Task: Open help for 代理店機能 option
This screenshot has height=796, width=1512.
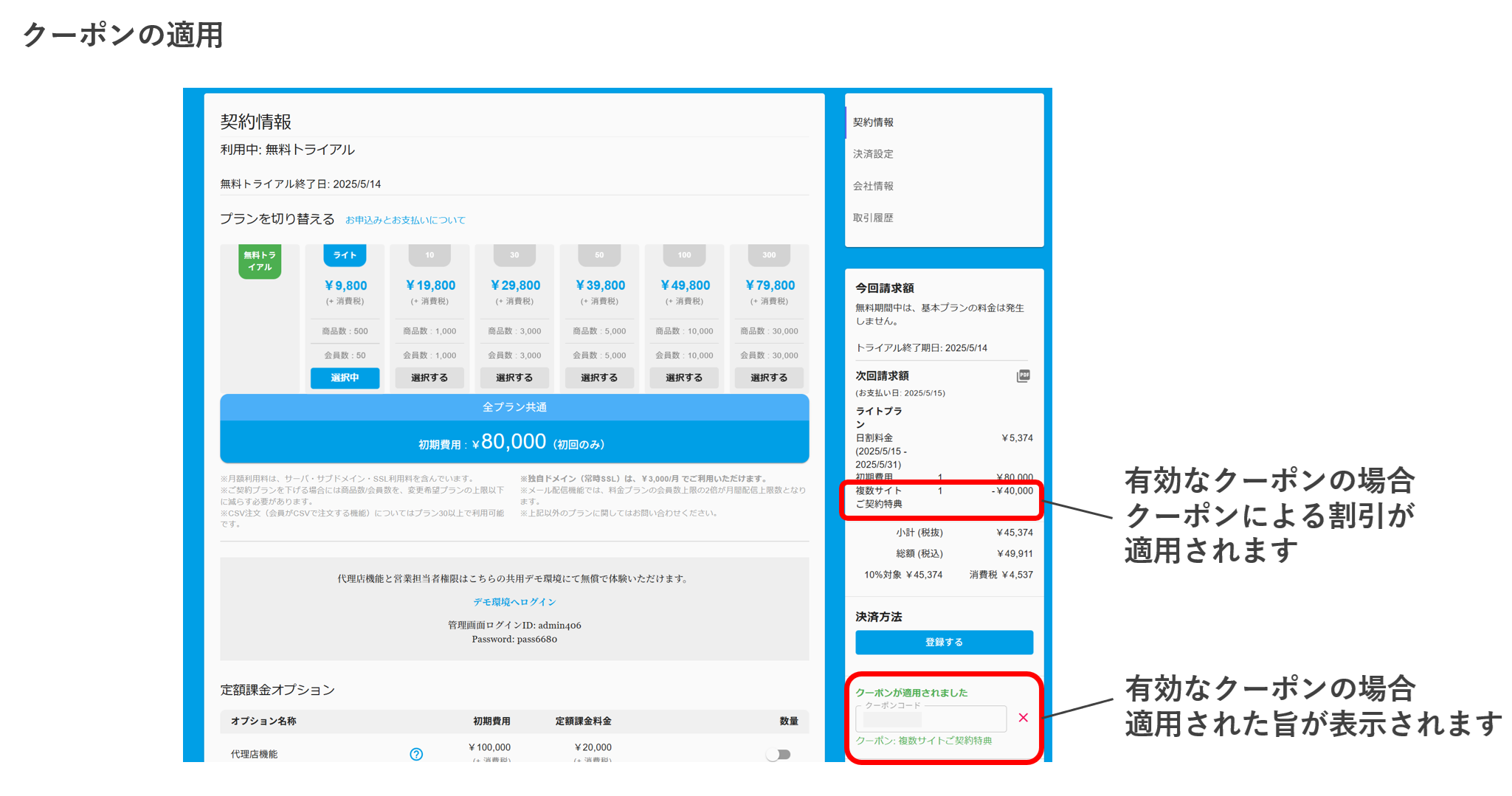Action: [416, 754]
